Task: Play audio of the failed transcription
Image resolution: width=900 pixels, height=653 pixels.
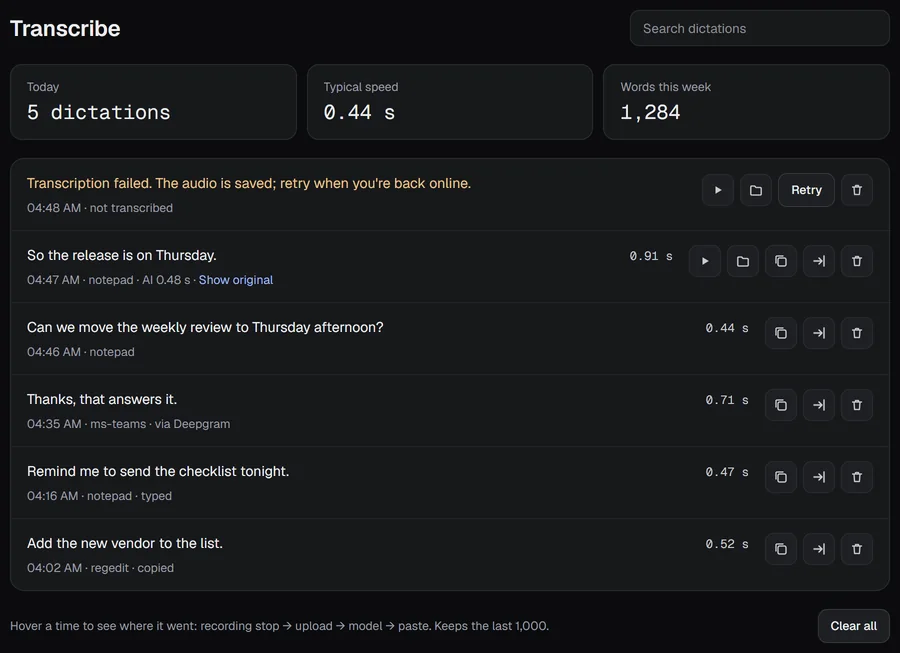Action: pos(717,190)
